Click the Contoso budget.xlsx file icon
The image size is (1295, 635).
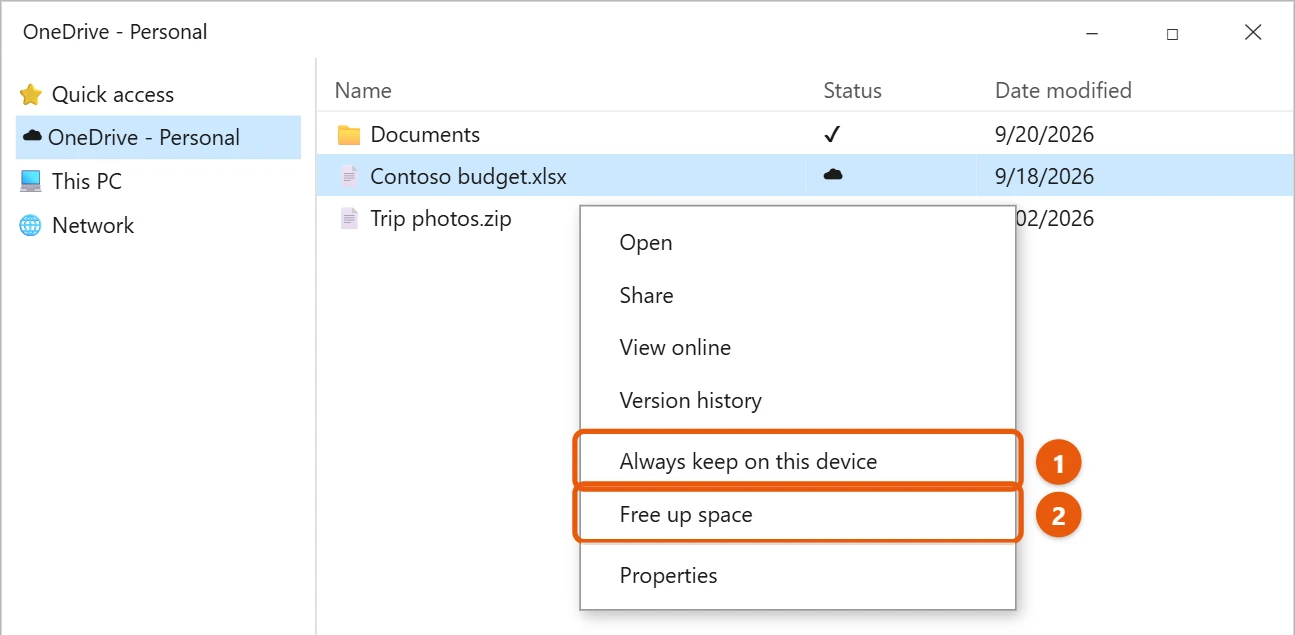pos(349,176)
